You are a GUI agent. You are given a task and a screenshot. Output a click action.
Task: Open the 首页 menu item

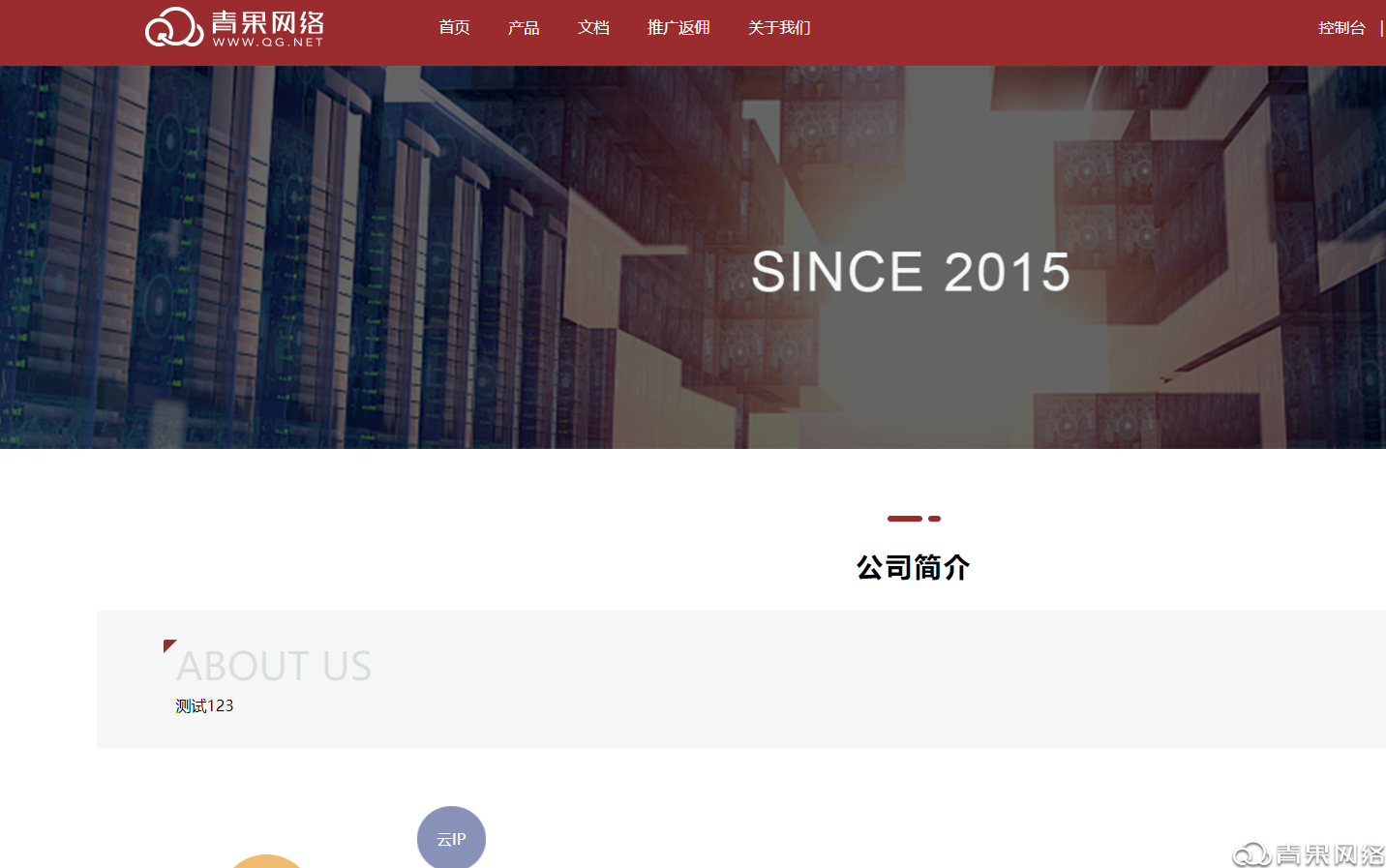(x=454, y=27)
